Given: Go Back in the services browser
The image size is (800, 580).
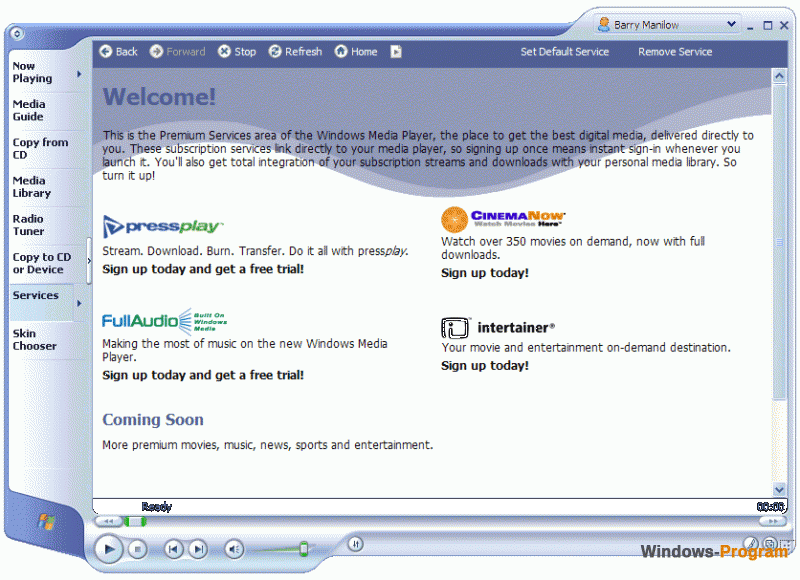Looking at the screenshot, I should point(118,52).
